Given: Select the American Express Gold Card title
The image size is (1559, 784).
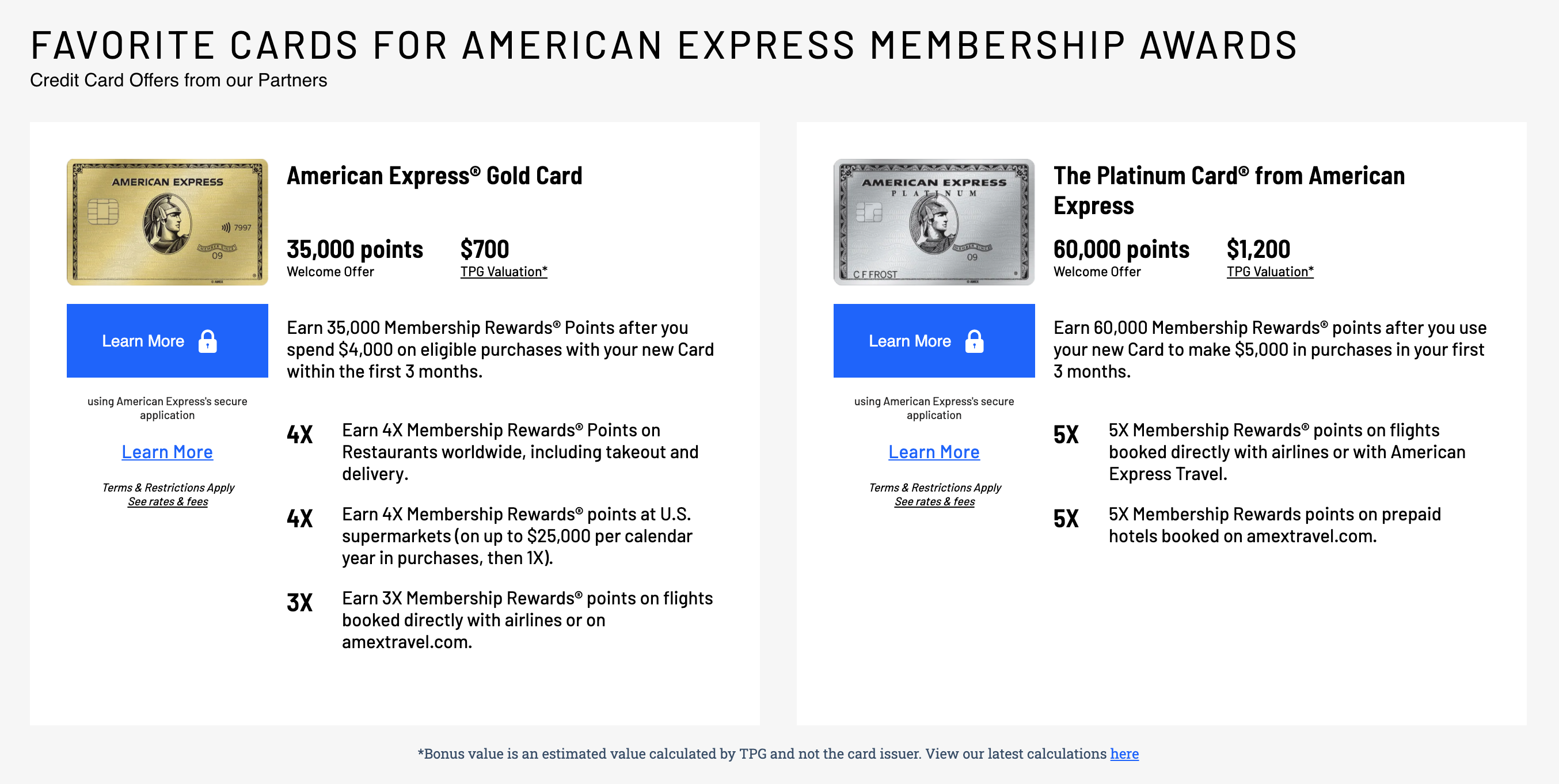Looking at the screenshot, I should [434, 176].
